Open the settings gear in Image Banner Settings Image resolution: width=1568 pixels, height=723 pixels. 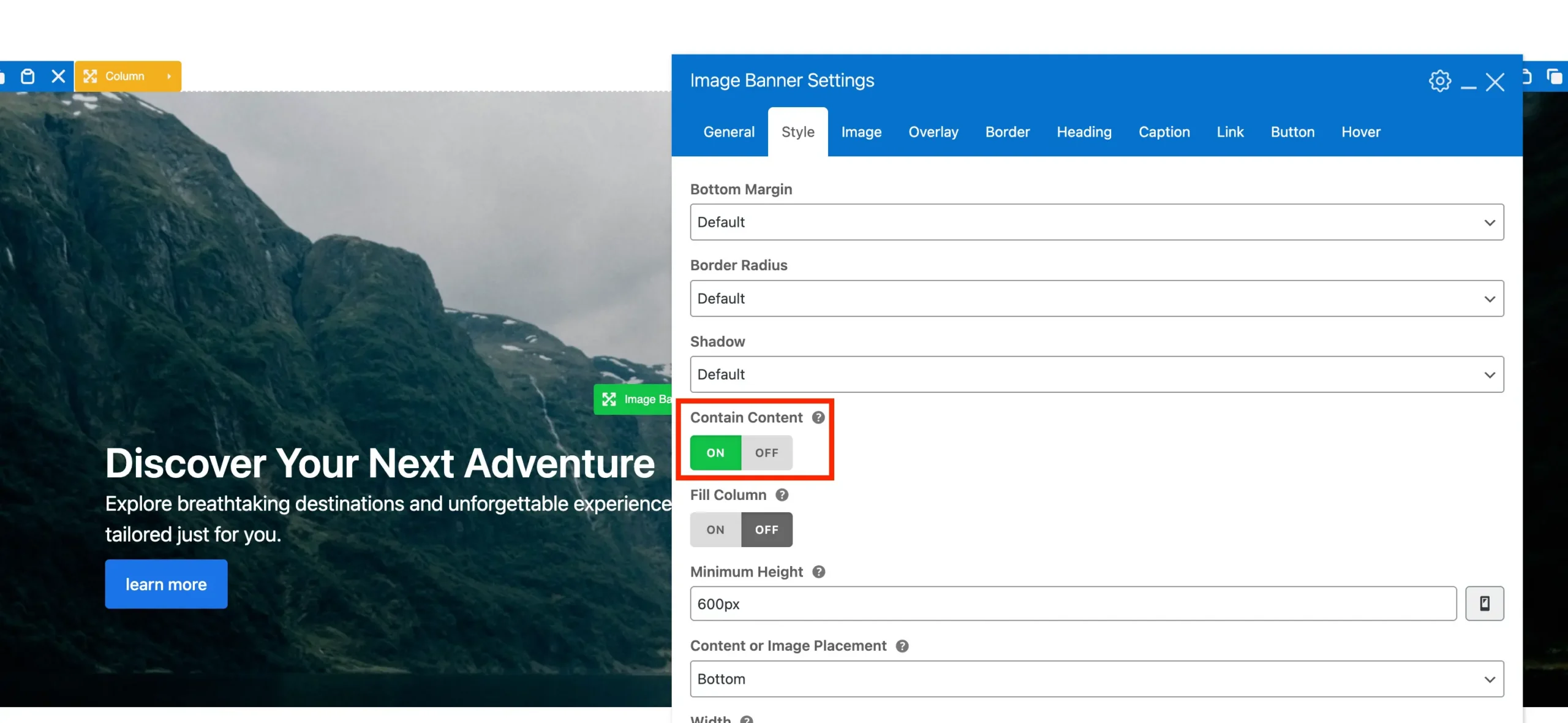[x=1440, y=80]
